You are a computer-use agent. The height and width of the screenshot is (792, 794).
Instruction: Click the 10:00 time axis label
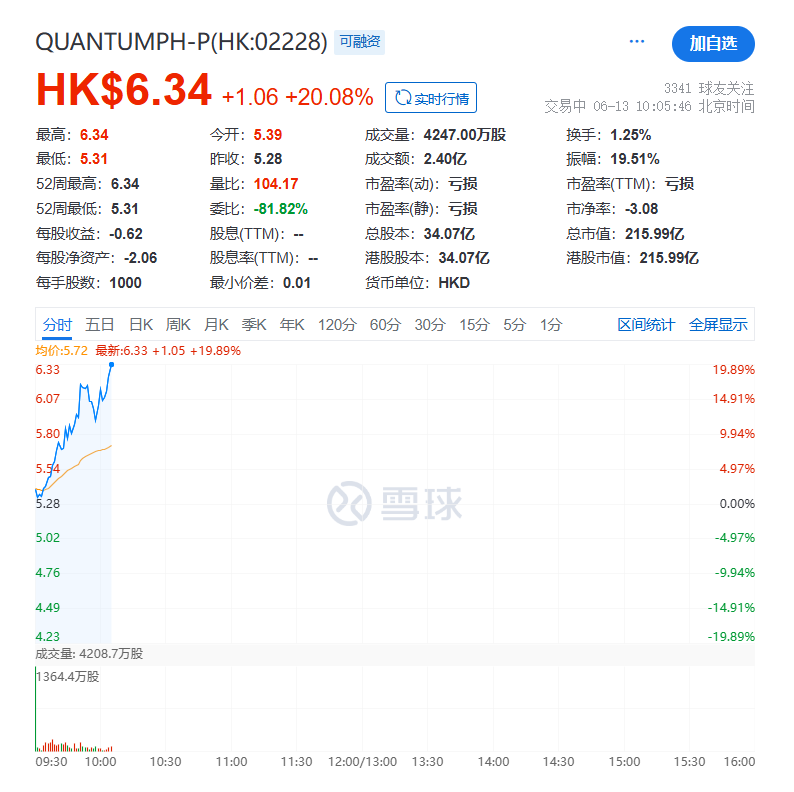(x=100, y=762)
